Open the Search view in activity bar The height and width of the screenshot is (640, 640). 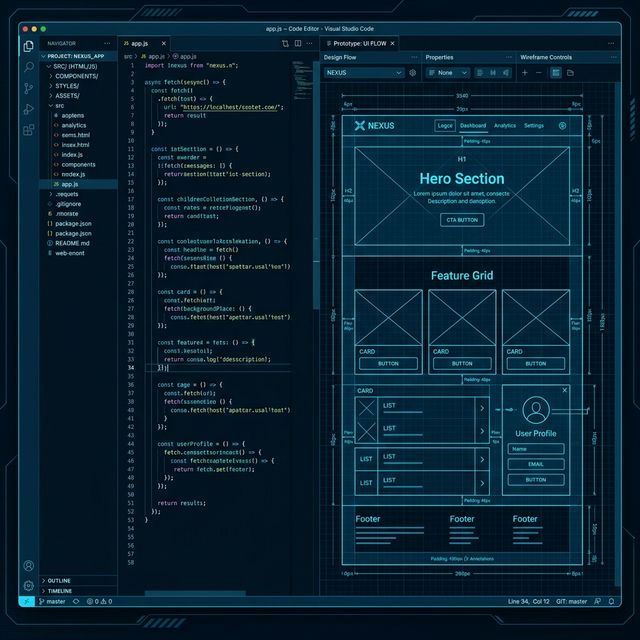click(x=29, y=67)
